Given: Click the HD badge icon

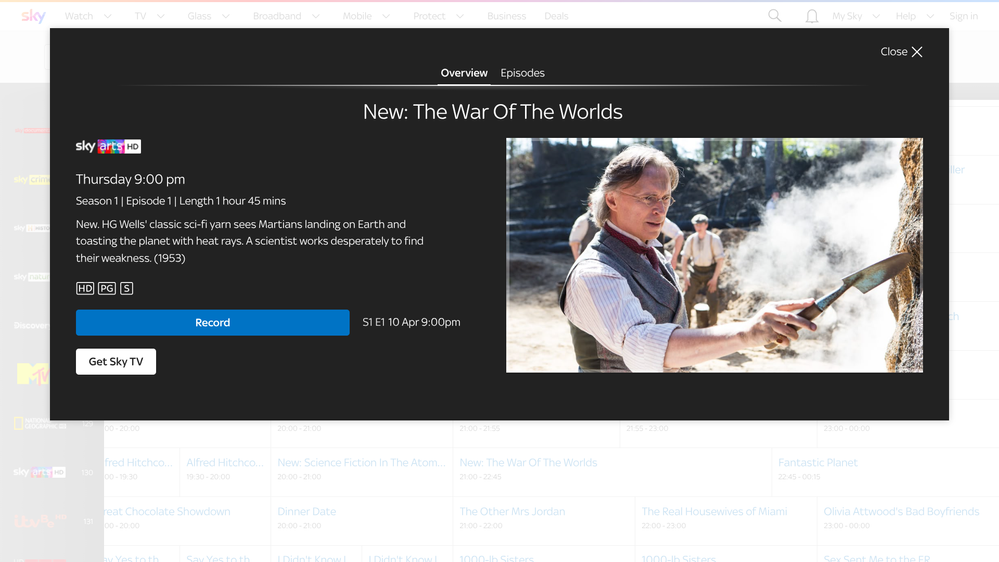Looking at the screenshot, I should pos(85,288).
